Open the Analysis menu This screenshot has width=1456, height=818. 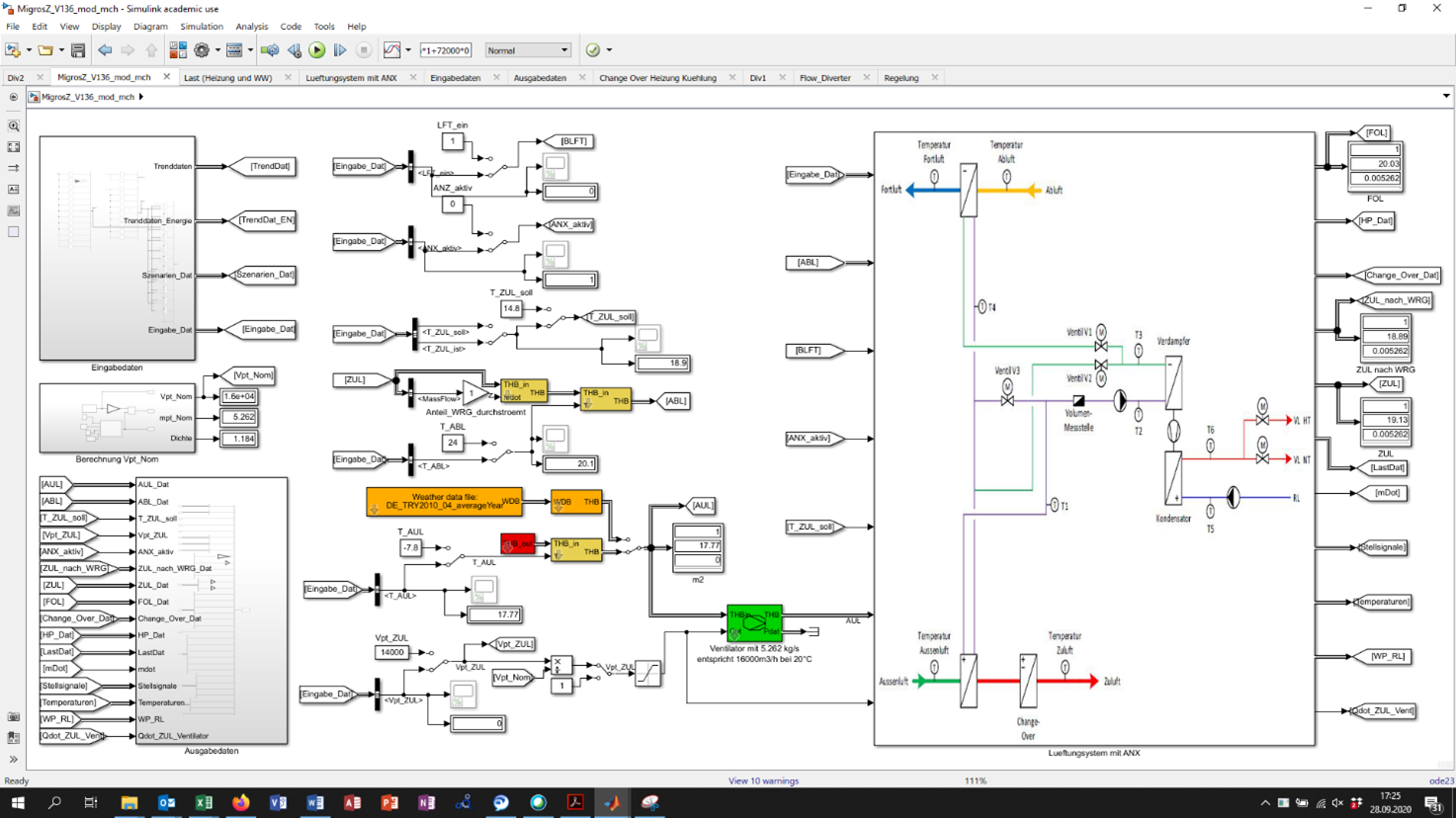(251, 27)
